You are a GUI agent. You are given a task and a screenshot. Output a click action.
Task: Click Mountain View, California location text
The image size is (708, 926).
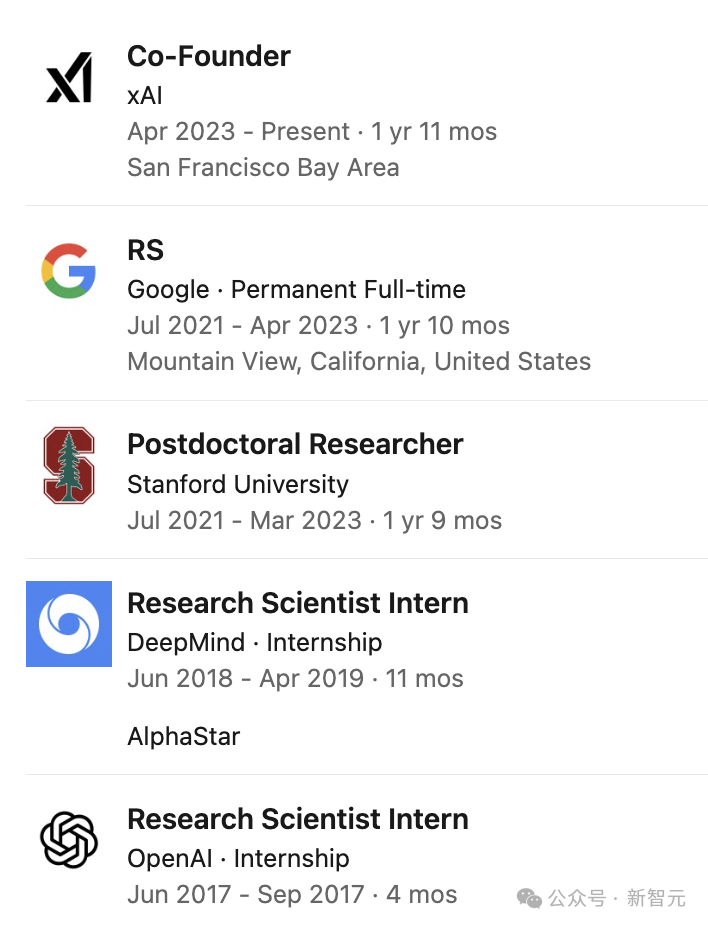[359, 361]
